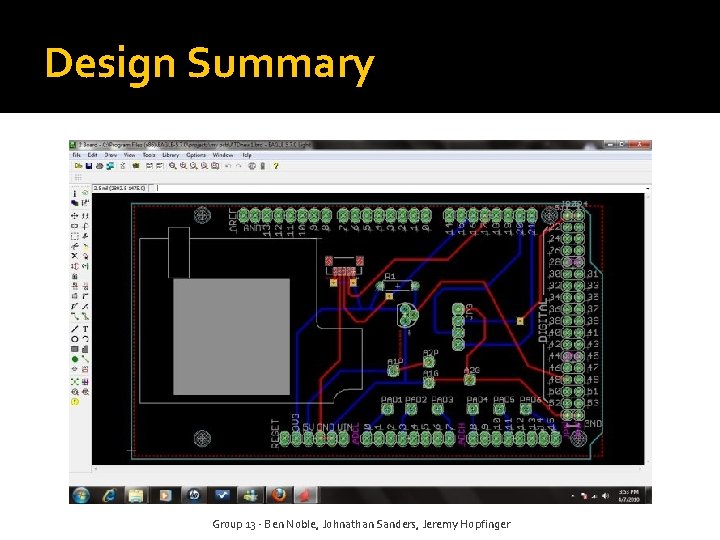Open the CAM processor icon
720x540 pixels.
(110, 166)
